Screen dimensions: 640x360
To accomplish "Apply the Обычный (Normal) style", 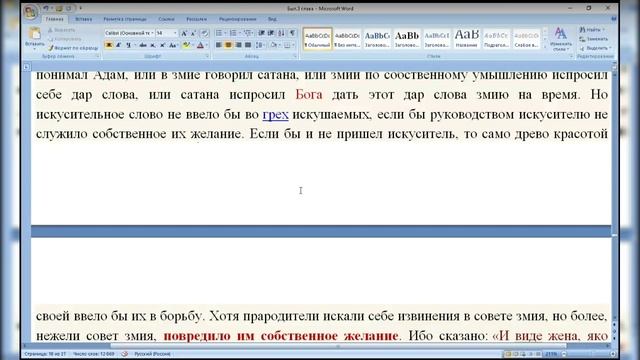I will tap(317, 39).
